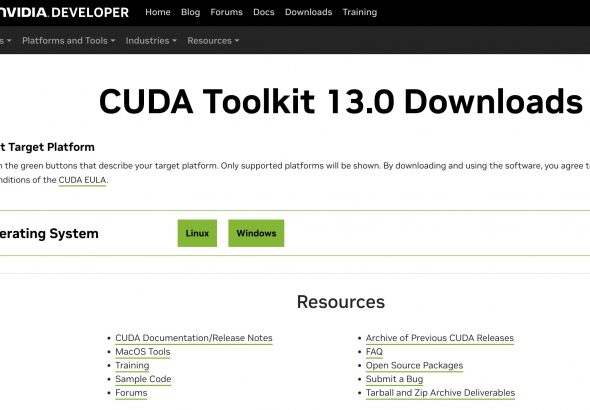Click the Target Platform heading text

(x=47, y=147)
